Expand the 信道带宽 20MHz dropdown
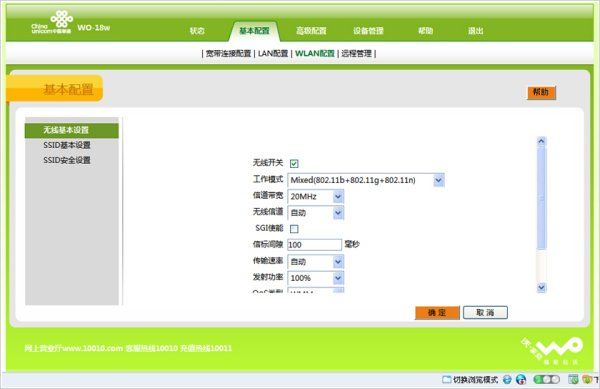Screen dimensions: 600x389 point(316,196)
